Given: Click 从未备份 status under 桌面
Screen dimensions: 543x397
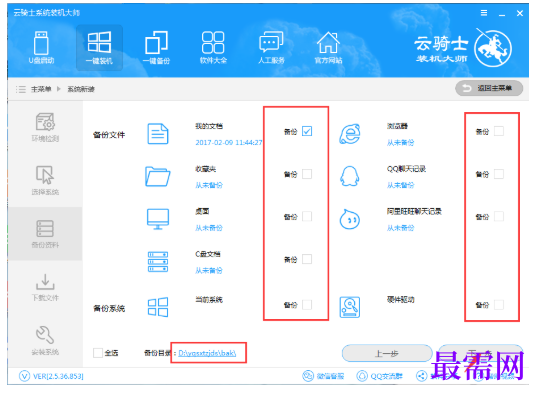Looking at the screenshot, I should click(209, 228).
